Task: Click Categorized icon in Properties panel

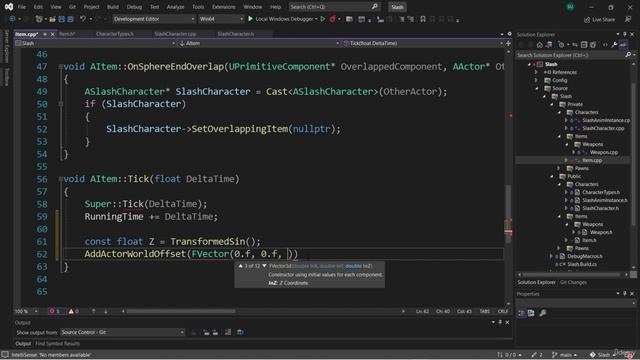Action: [521, 313]
